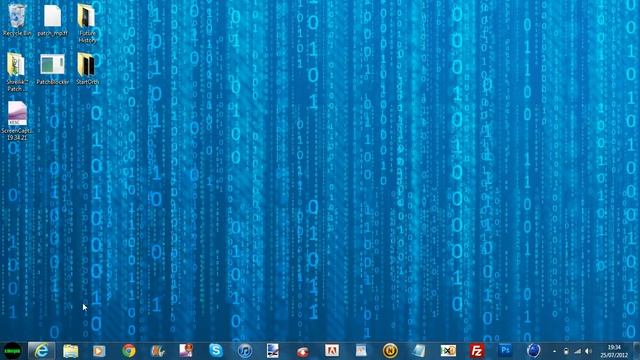
Task: Open the PatchBlocker desktop shortcut
Action: 52,69
